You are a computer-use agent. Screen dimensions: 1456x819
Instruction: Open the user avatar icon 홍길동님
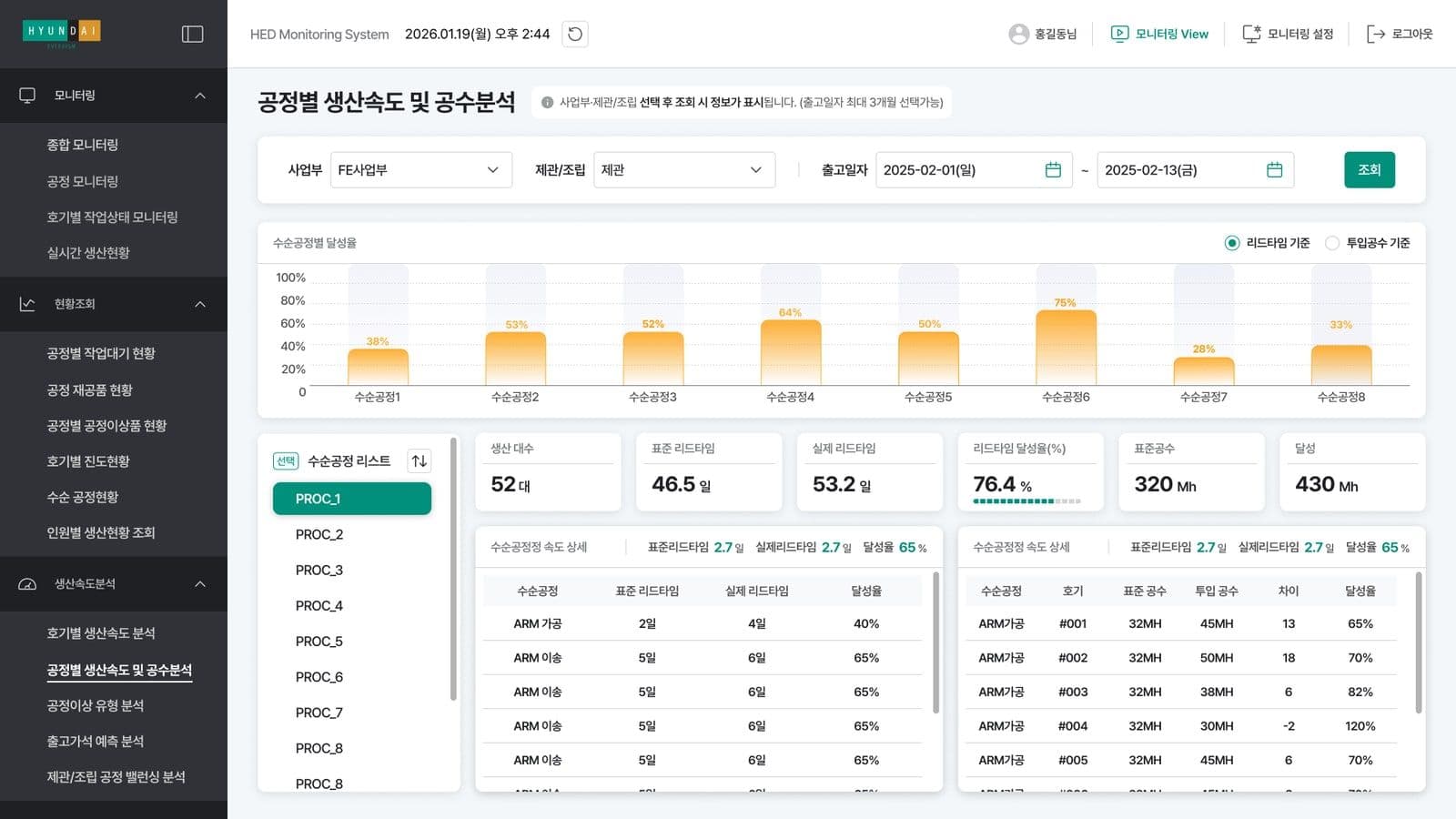click(x=1018, y=34)
